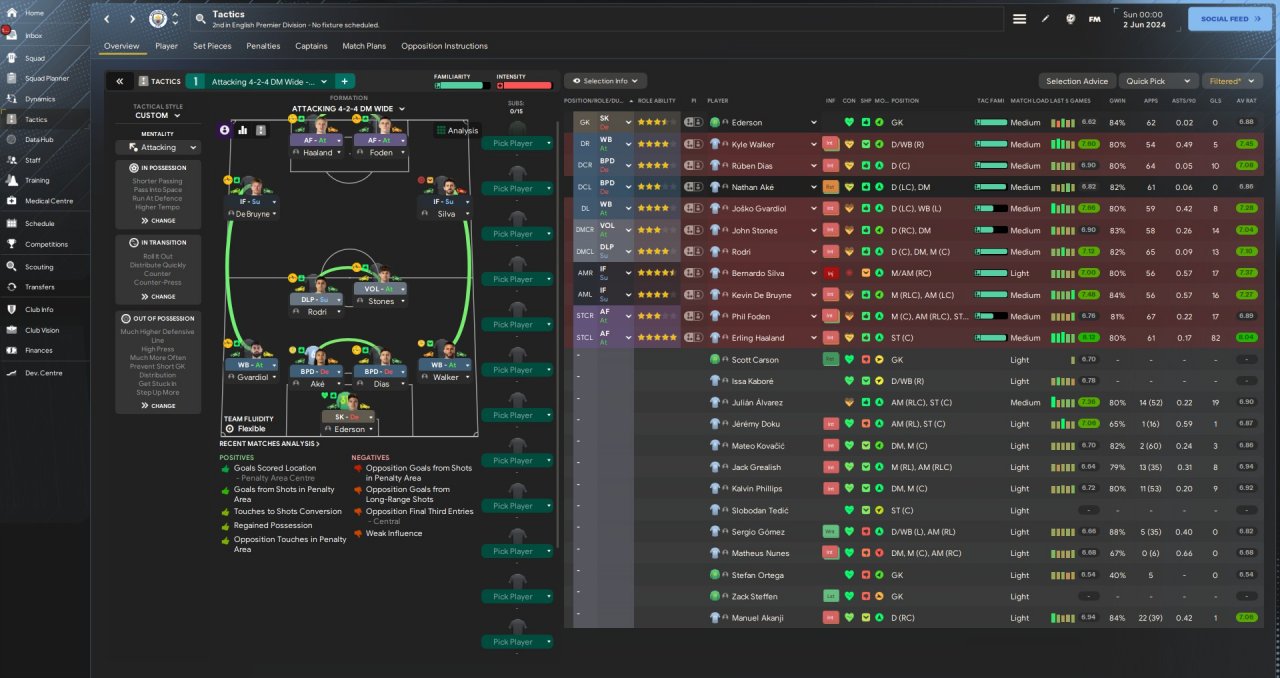1280x678 pixels.
Task: Open the Quick Pick dropdown
Action: click(1158, 81)
